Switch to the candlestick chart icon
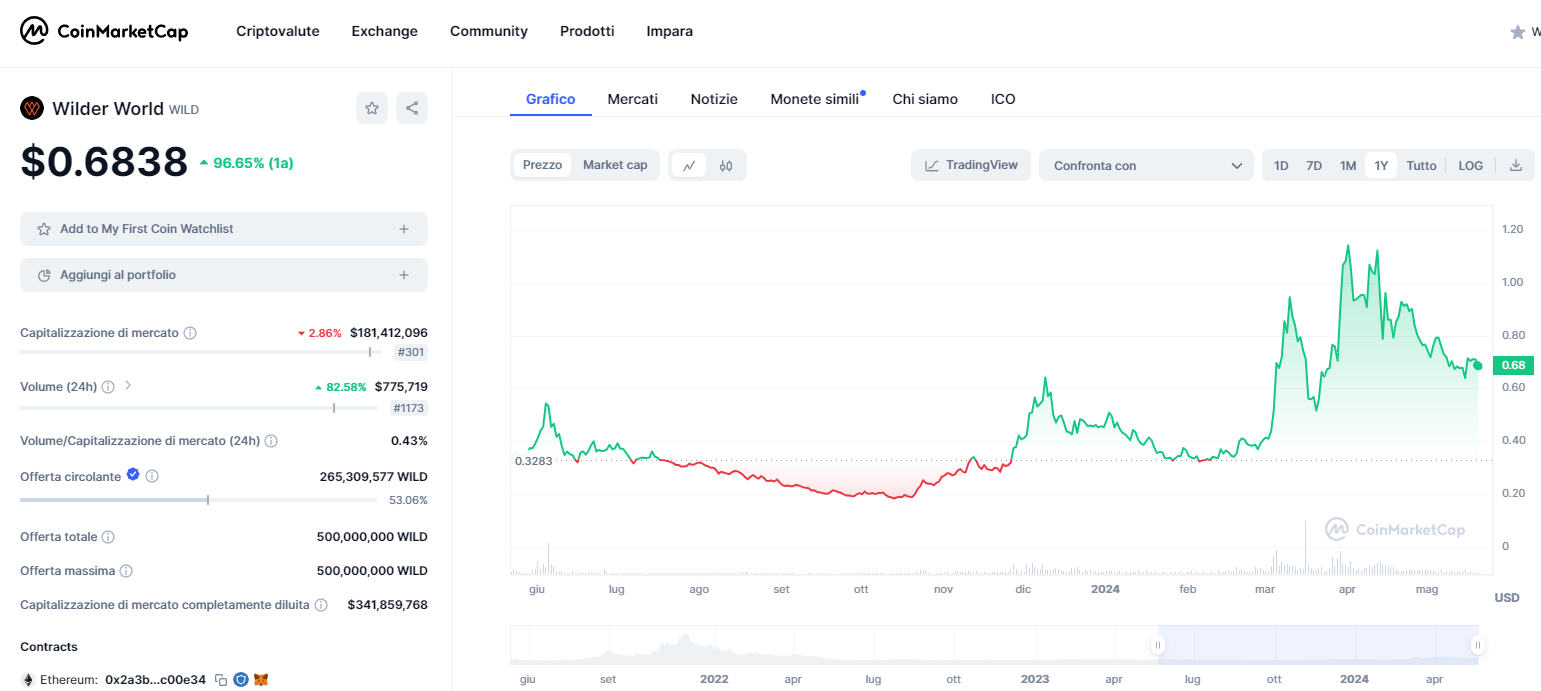The image size is (1541, 691). pyautogui.click(x=727, y=165)
